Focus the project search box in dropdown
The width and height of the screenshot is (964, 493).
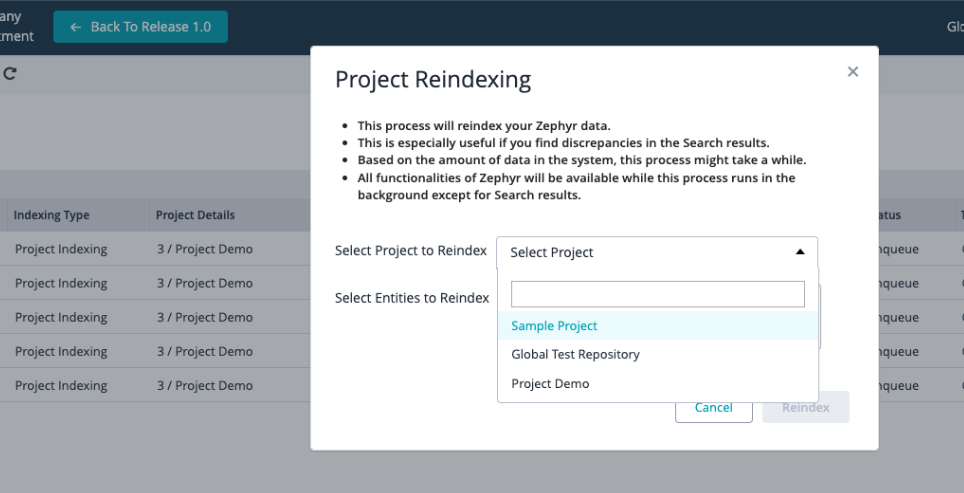pos(657,294)
